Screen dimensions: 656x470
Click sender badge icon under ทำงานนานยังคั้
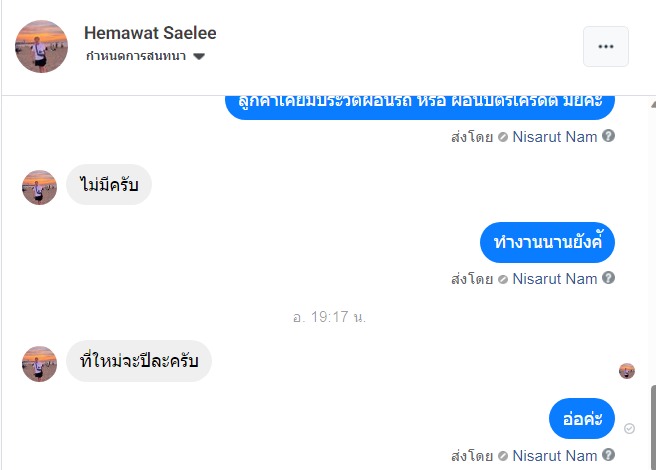click(502, 279)
